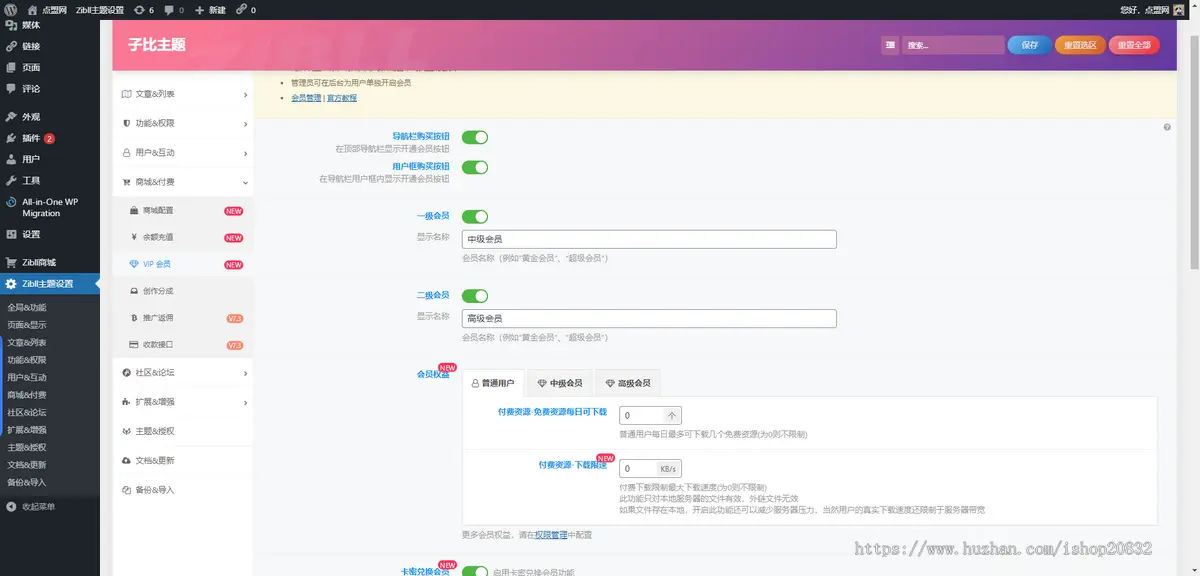This screenshot has height=576, width=1200.
Task: Click the help question-mark icon
Action: click(1167, 127)
